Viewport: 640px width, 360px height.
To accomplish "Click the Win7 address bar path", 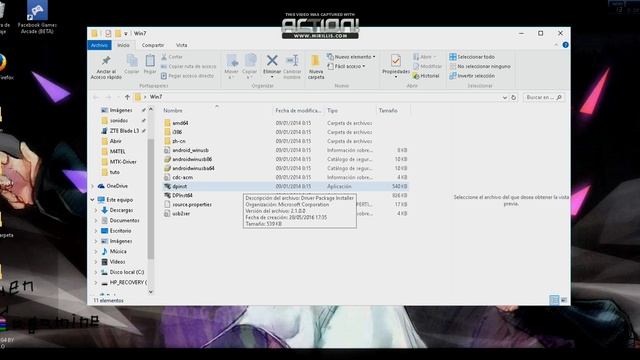I will coord(156,97).
